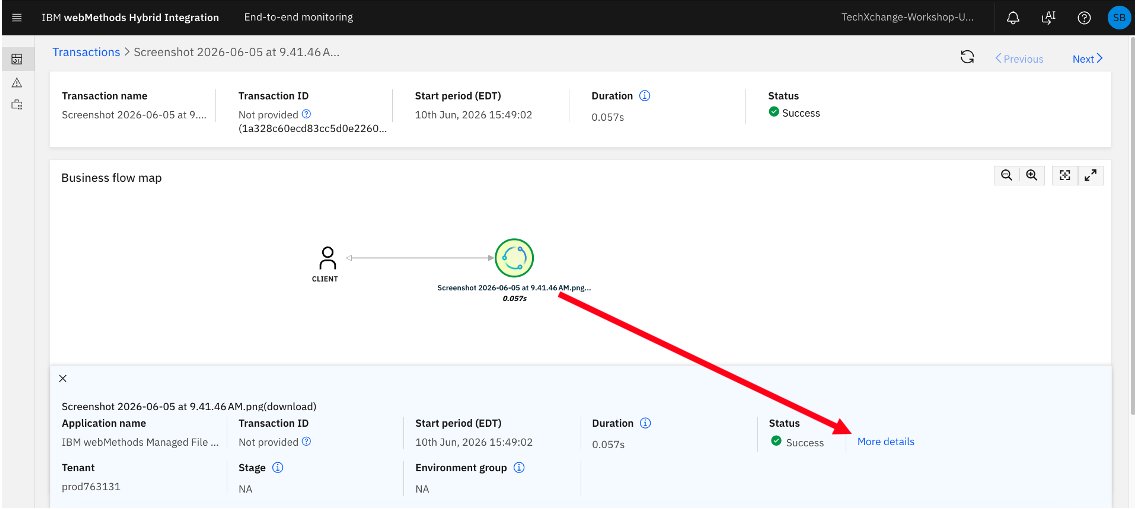The height and width of the screenshot is (509, 1137).
Task: Open TechXchange-Workshop tenant selector
Action: coord(908,17)
